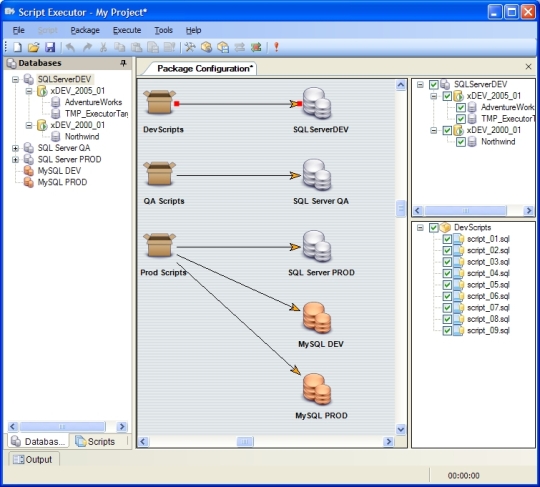Click the red exclamation execute icon
Screen dimensions: 540x487
[276, 47]
